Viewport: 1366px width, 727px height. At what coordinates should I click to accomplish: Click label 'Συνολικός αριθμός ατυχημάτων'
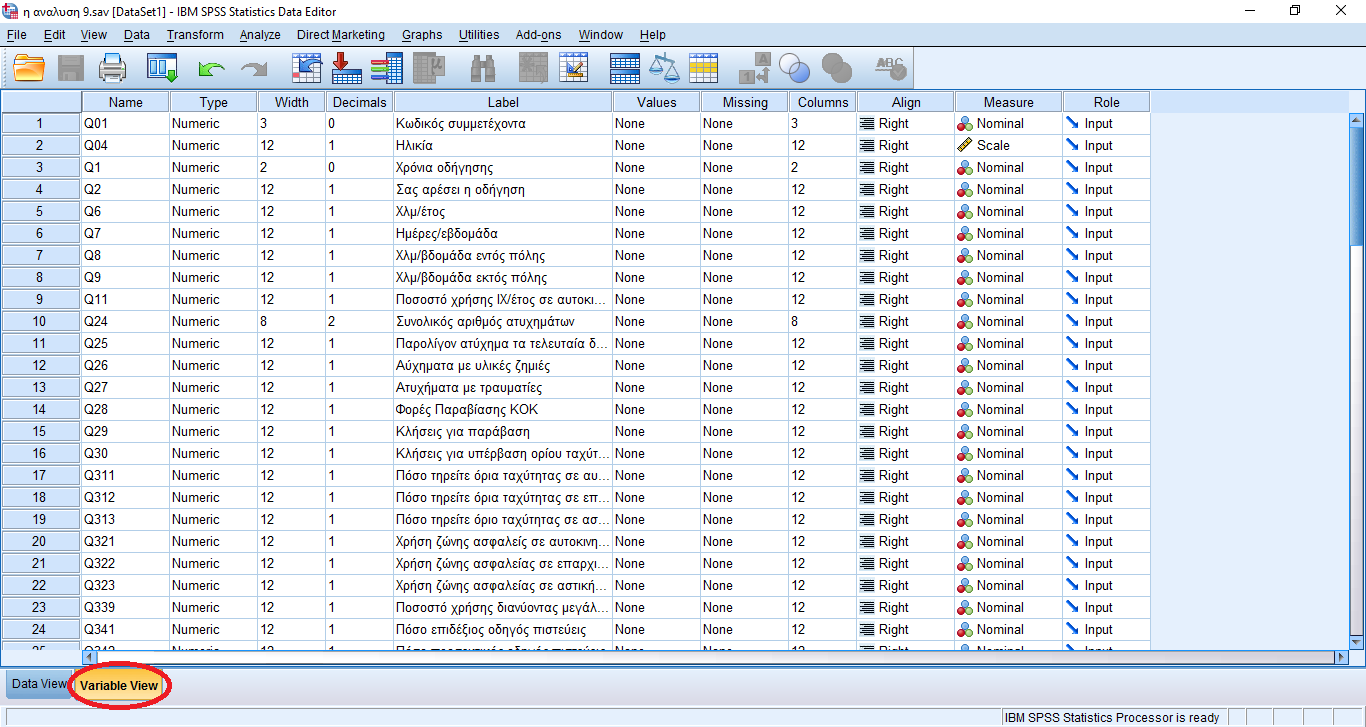[x=503, y=322]
